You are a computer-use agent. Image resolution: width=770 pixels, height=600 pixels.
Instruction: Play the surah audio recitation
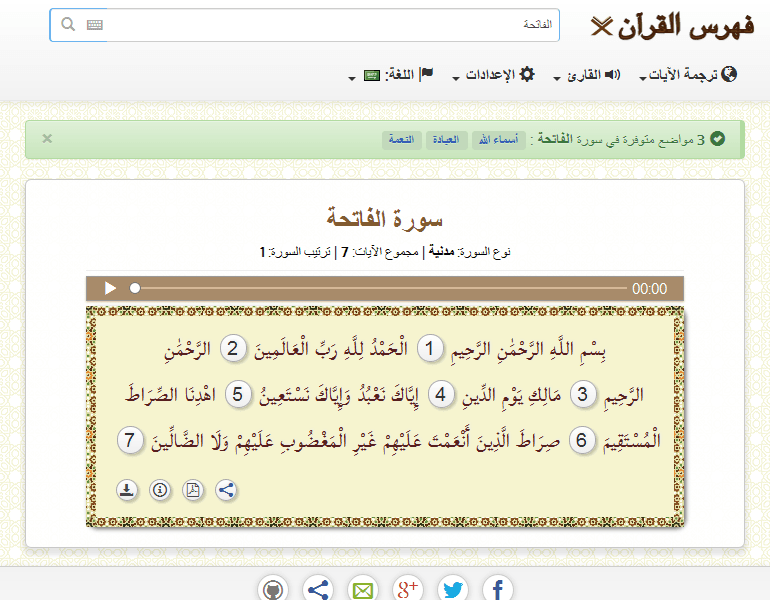click(110, 288)
